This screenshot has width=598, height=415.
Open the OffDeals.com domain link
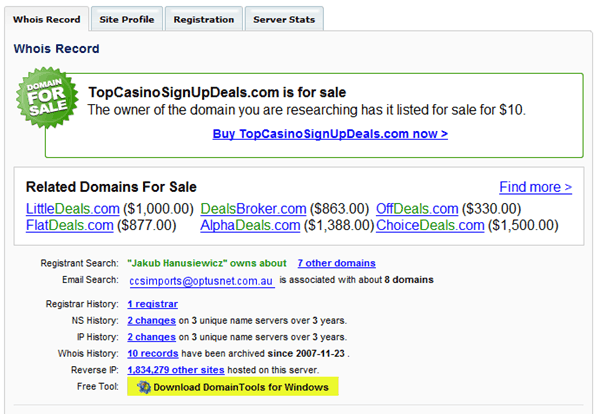tap(417, 209)
